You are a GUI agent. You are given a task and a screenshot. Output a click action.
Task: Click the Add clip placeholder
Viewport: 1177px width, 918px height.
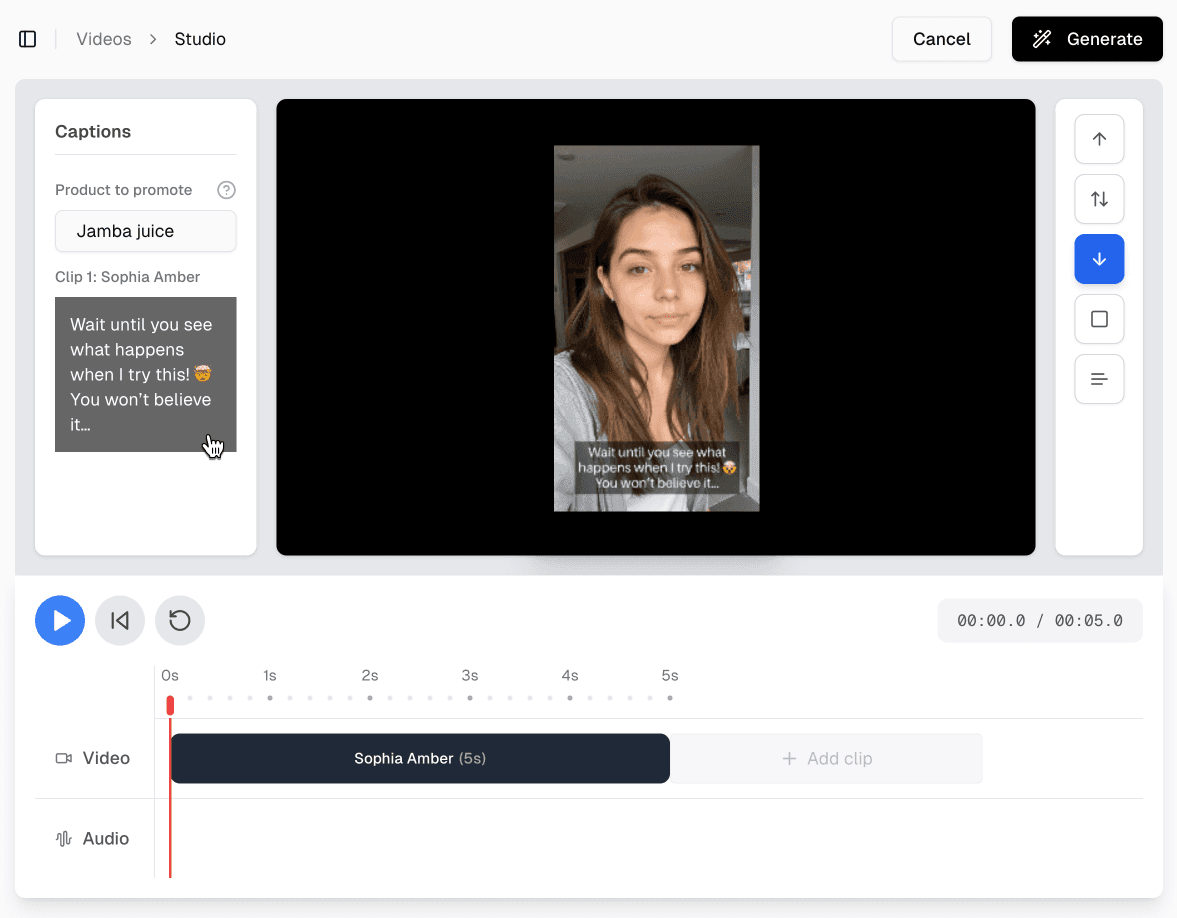(827, 758)
